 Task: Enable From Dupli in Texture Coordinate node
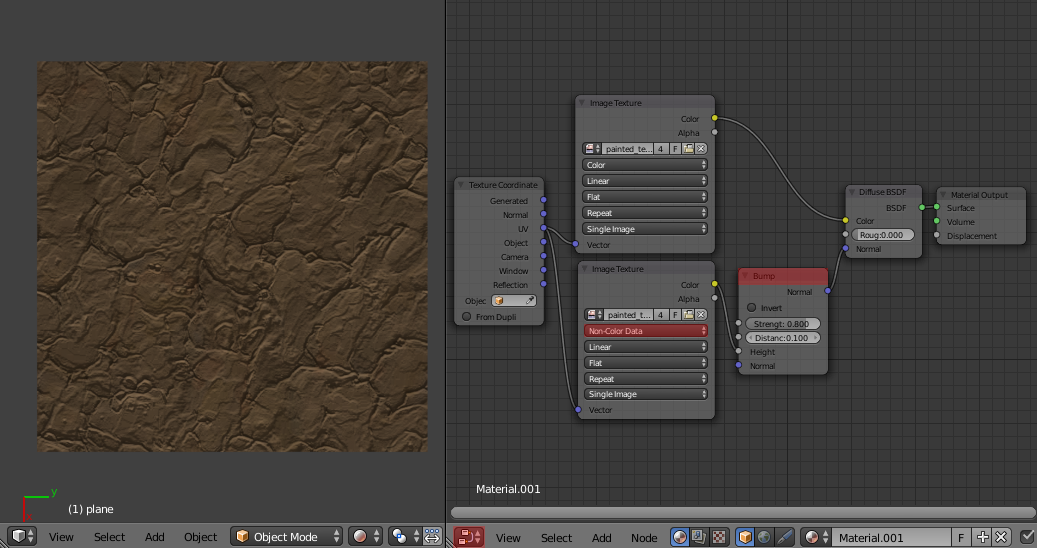466,317
